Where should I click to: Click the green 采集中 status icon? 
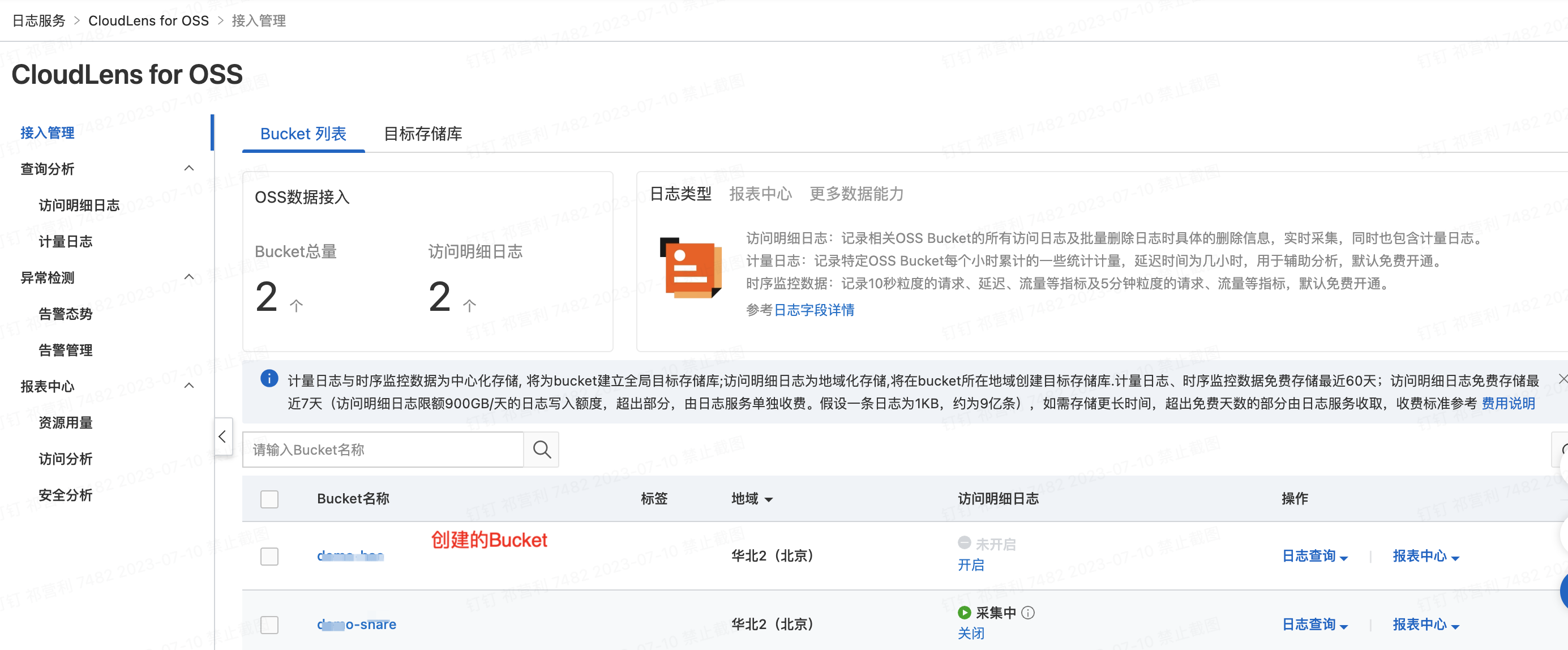pyautogui.click(x=964, y=612)
